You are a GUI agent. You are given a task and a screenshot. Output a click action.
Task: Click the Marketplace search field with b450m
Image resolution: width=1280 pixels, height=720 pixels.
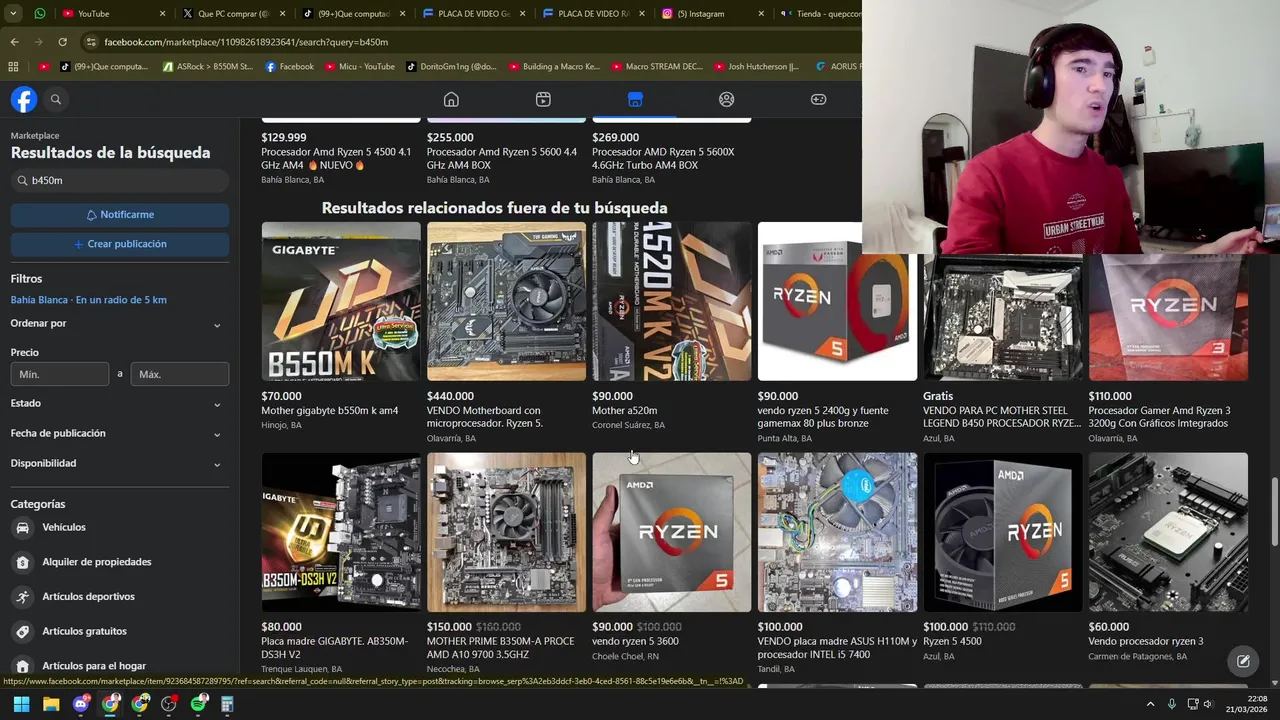click(x=120, y=181)
